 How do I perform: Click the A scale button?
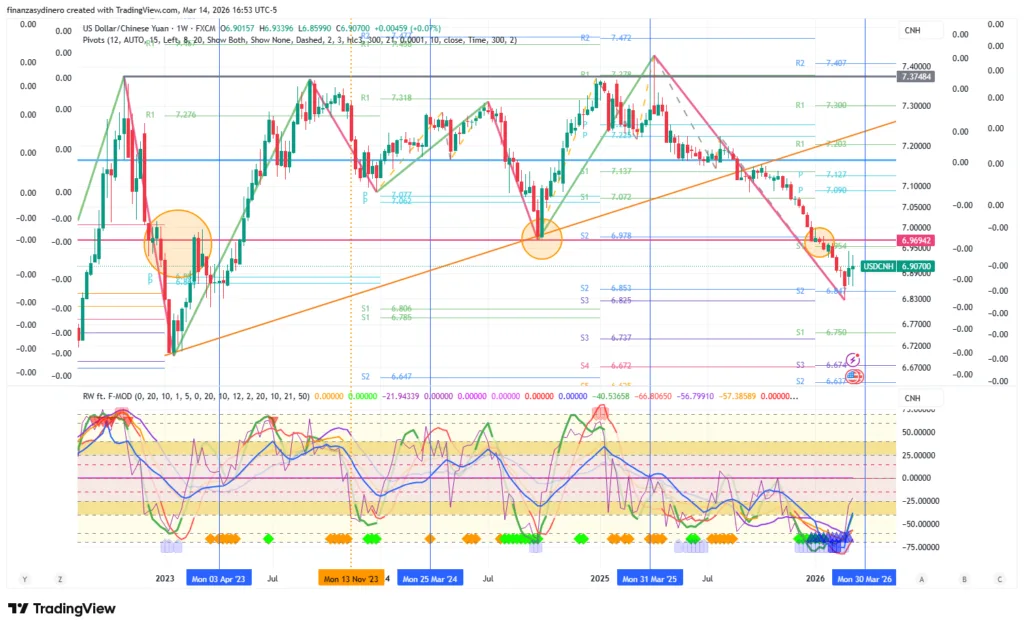pos(920,579)
